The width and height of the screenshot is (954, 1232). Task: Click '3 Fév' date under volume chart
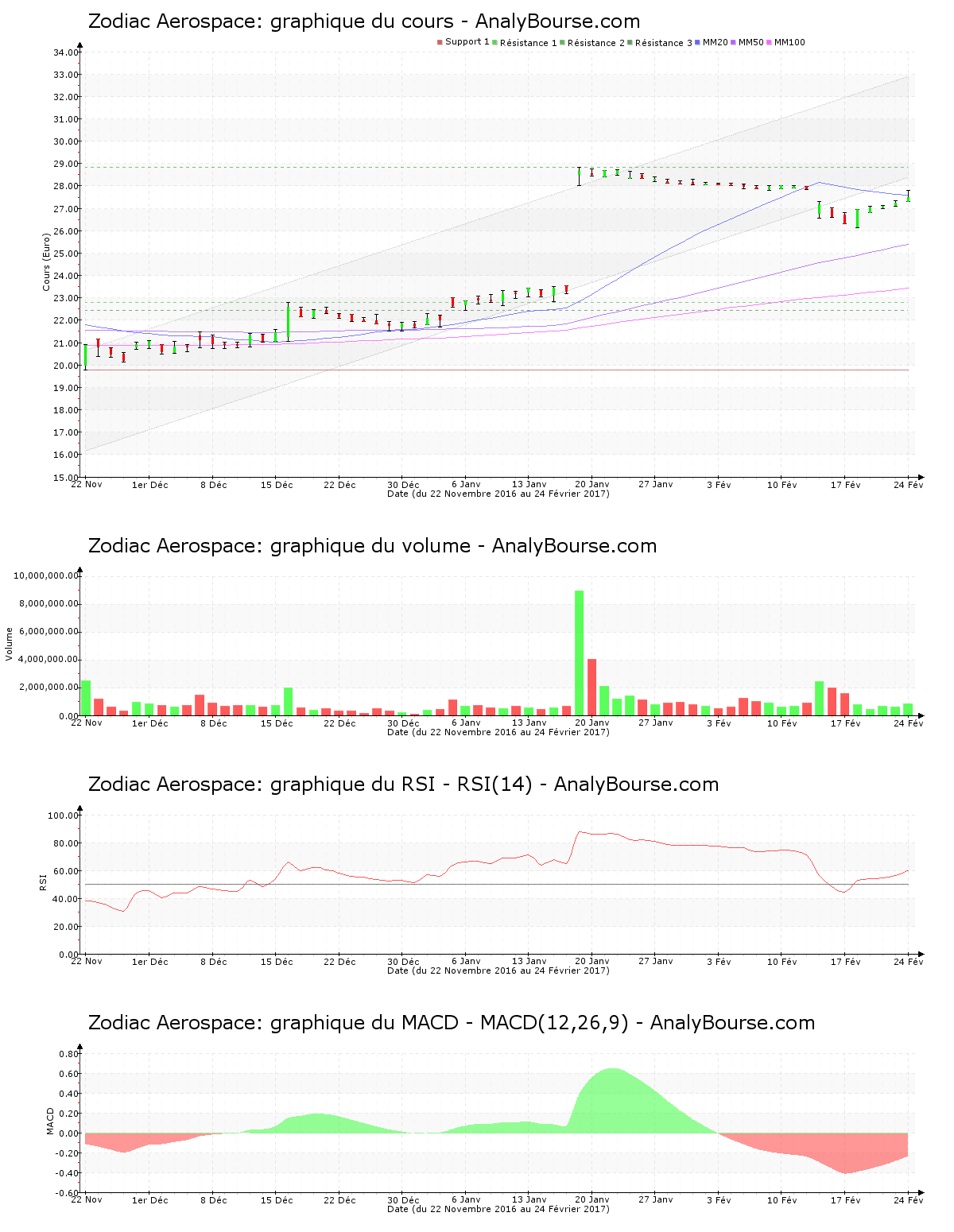[x=719, y=723]
